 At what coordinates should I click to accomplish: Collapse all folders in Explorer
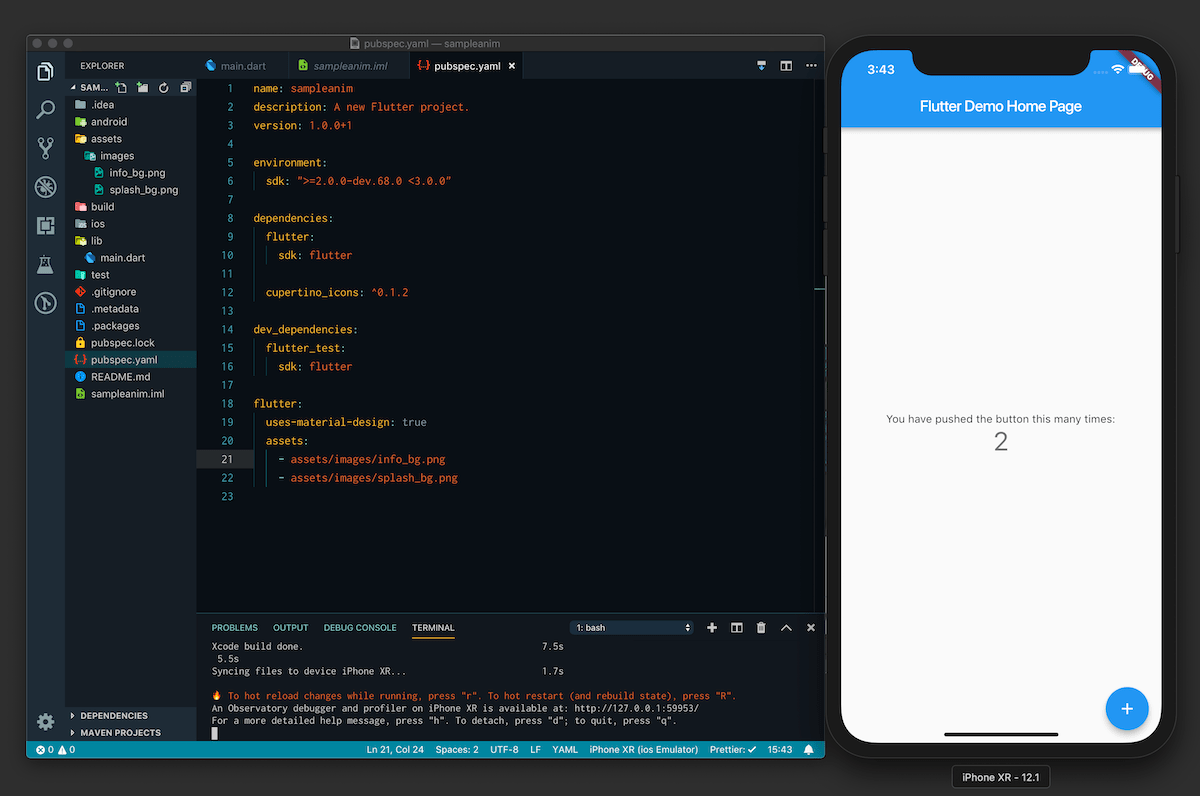click(185, 88)
